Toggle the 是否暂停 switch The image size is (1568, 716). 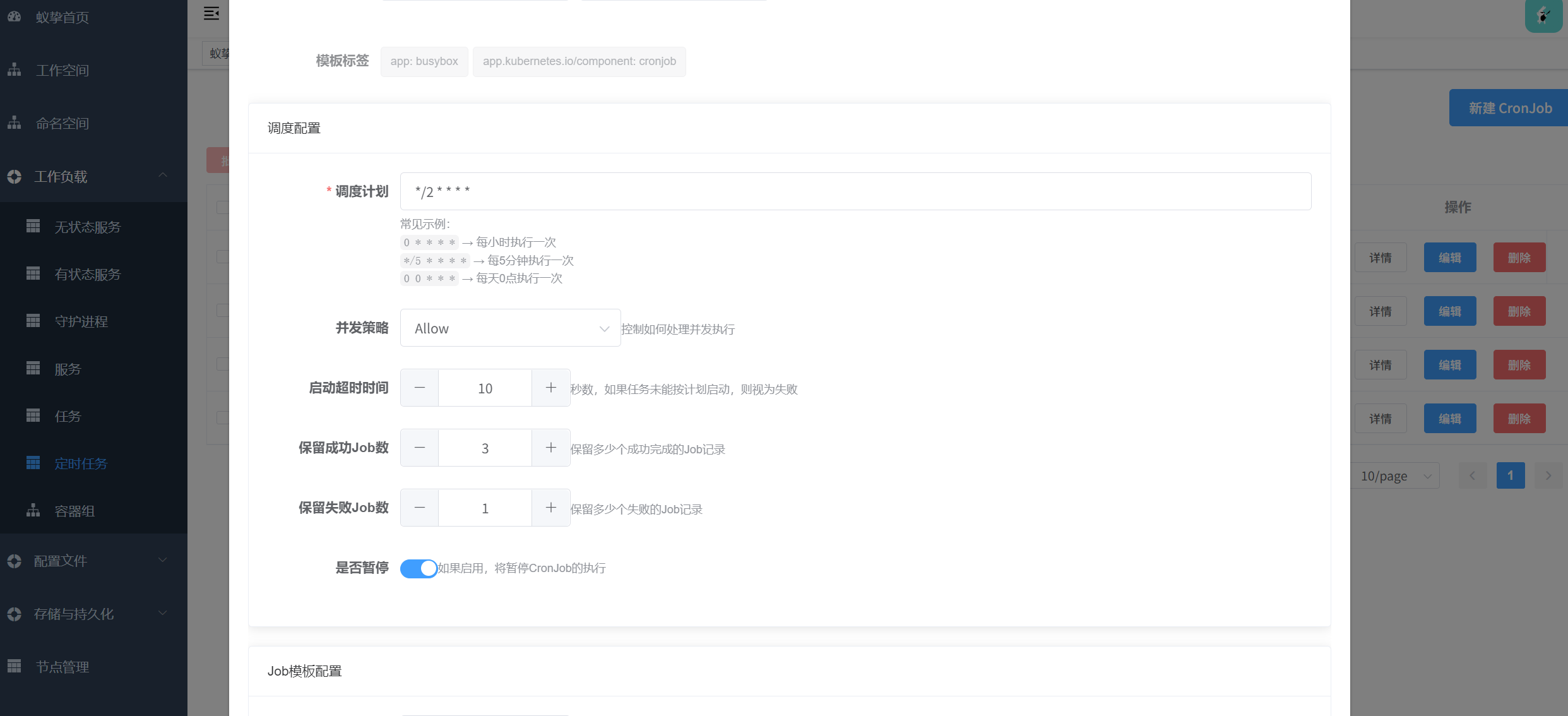[419, 568]
